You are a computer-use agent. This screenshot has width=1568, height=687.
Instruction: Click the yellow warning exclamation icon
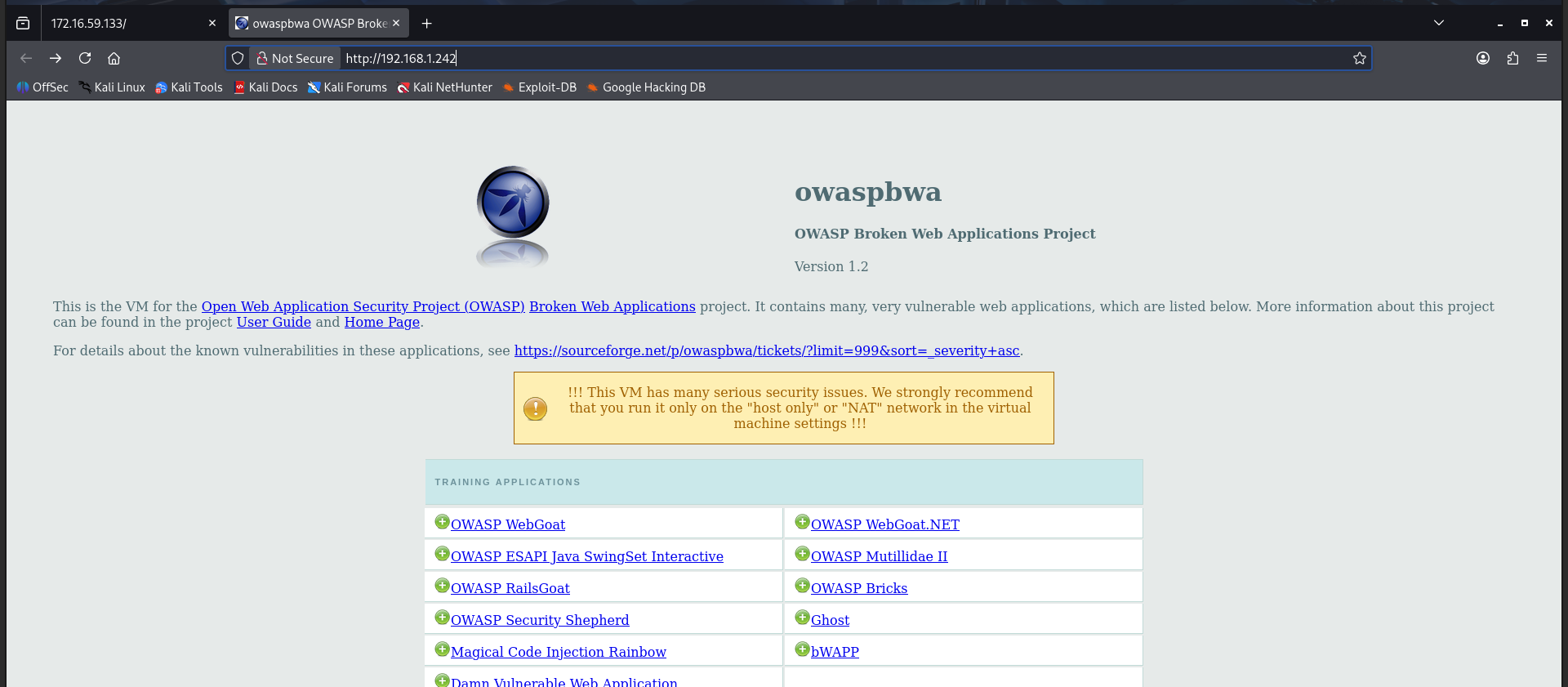[535, 408]
